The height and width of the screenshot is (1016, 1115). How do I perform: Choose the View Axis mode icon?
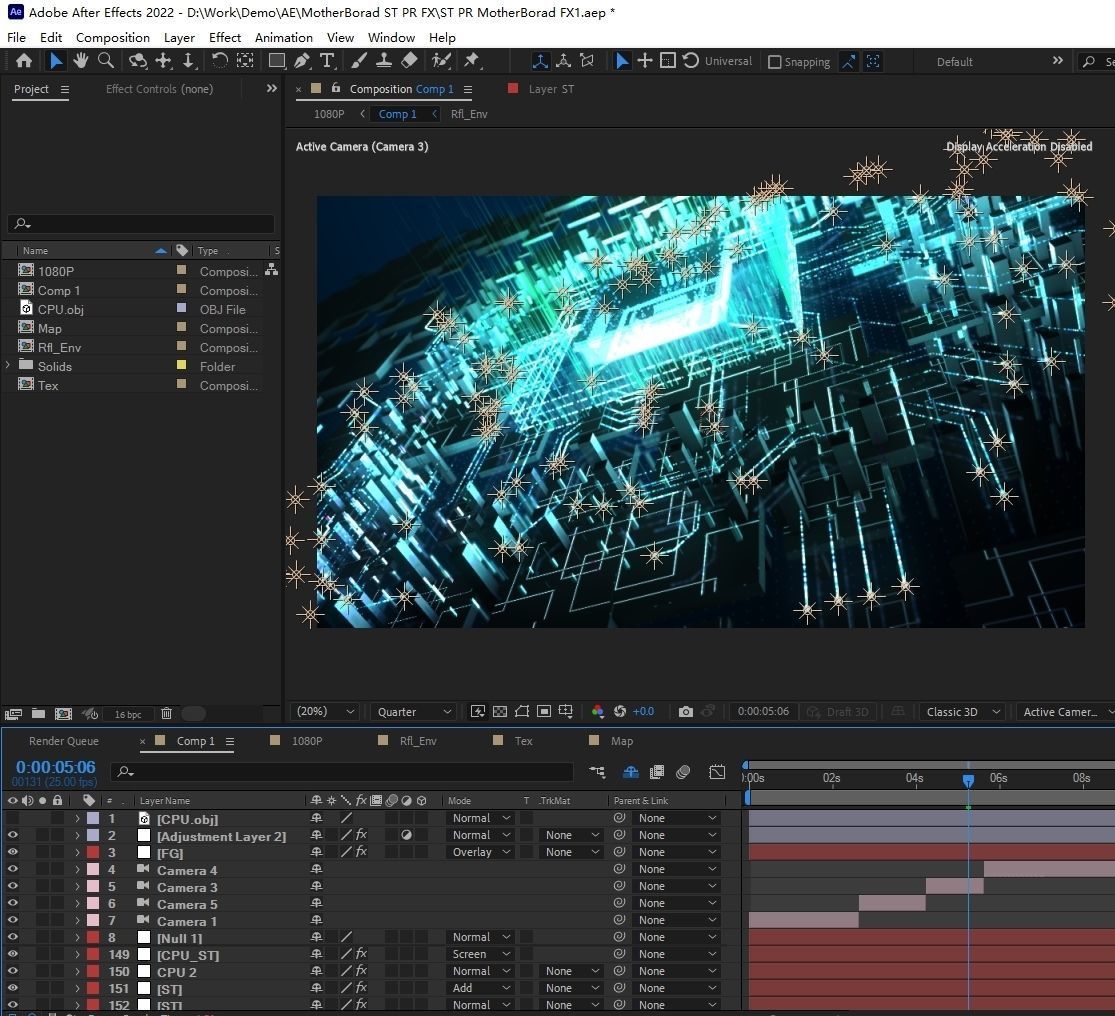tap(587, 61)
